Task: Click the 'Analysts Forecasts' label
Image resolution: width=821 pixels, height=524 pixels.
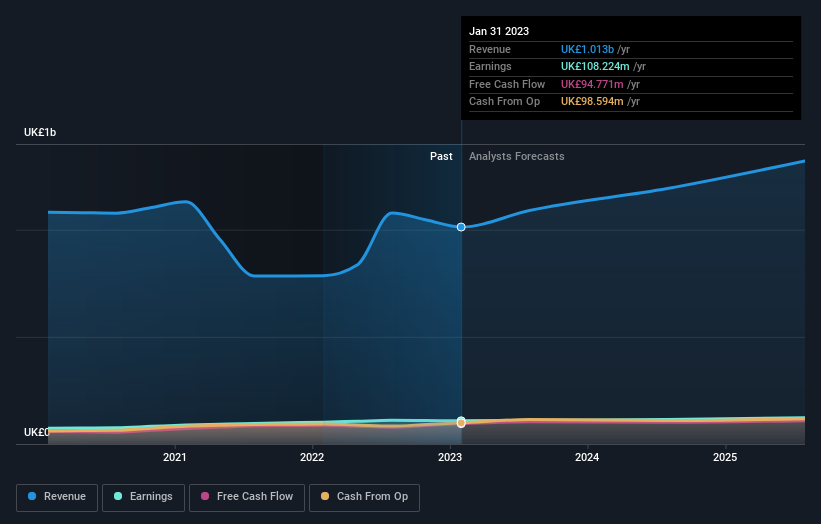Action: point(517,157)
